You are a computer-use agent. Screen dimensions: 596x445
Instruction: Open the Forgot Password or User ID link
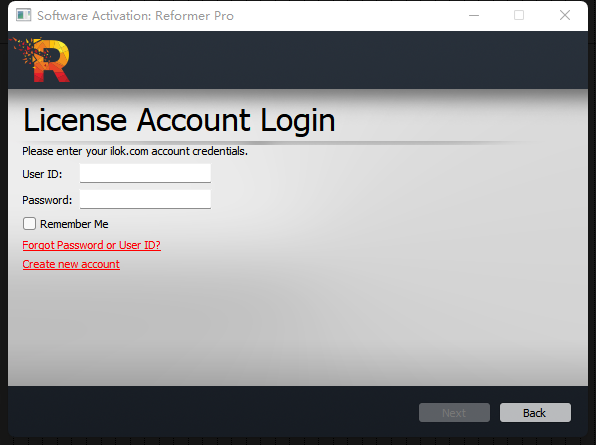tap(92, 245)
